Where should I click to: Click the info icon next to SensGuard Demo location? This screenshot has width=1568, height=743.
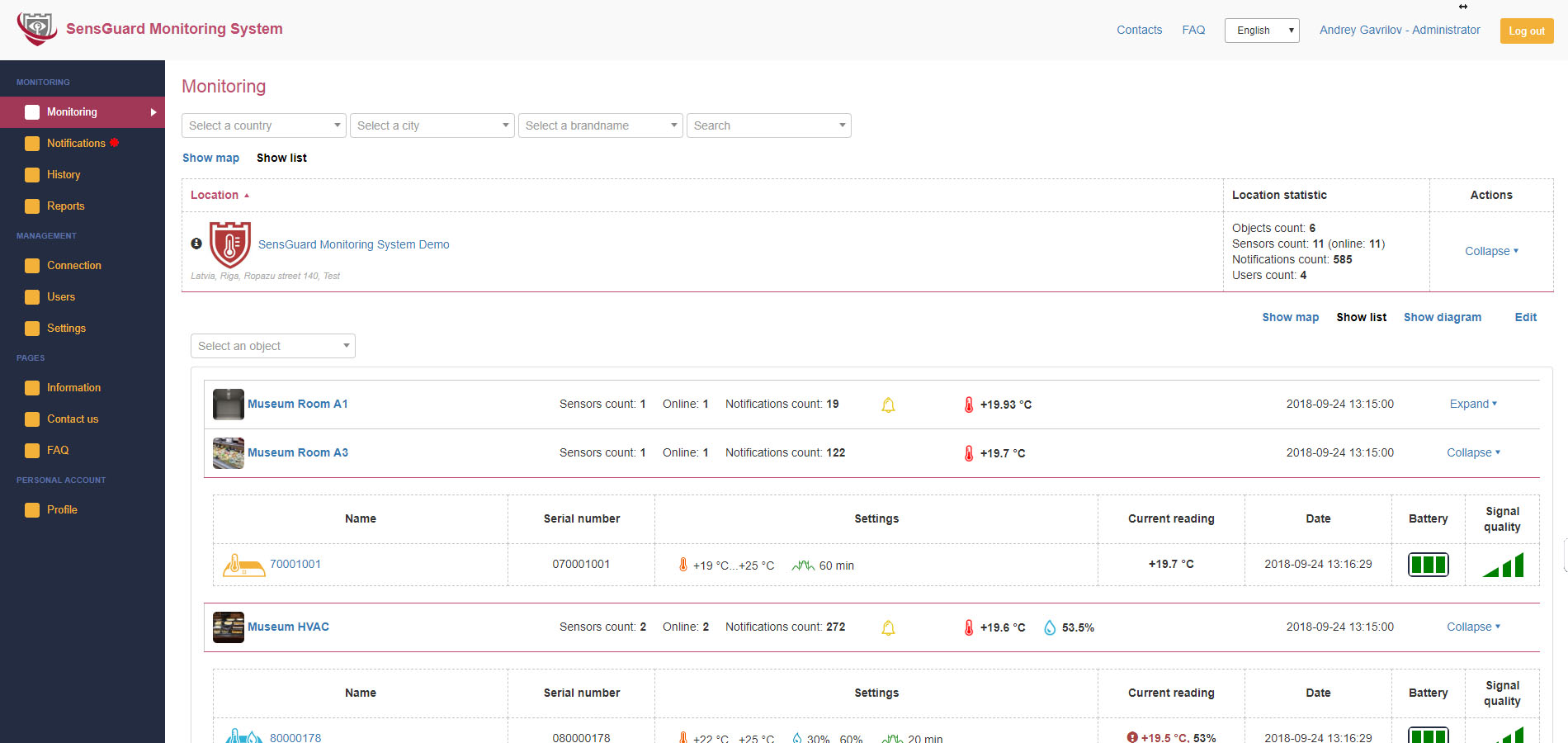[196, 243]
